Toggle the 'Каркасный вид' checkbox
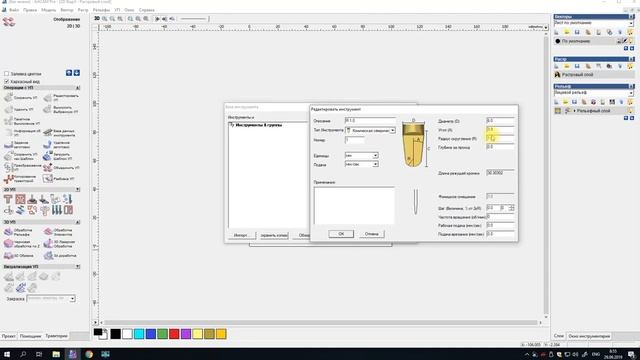This screenshot has height=360, width=640. 7,82
